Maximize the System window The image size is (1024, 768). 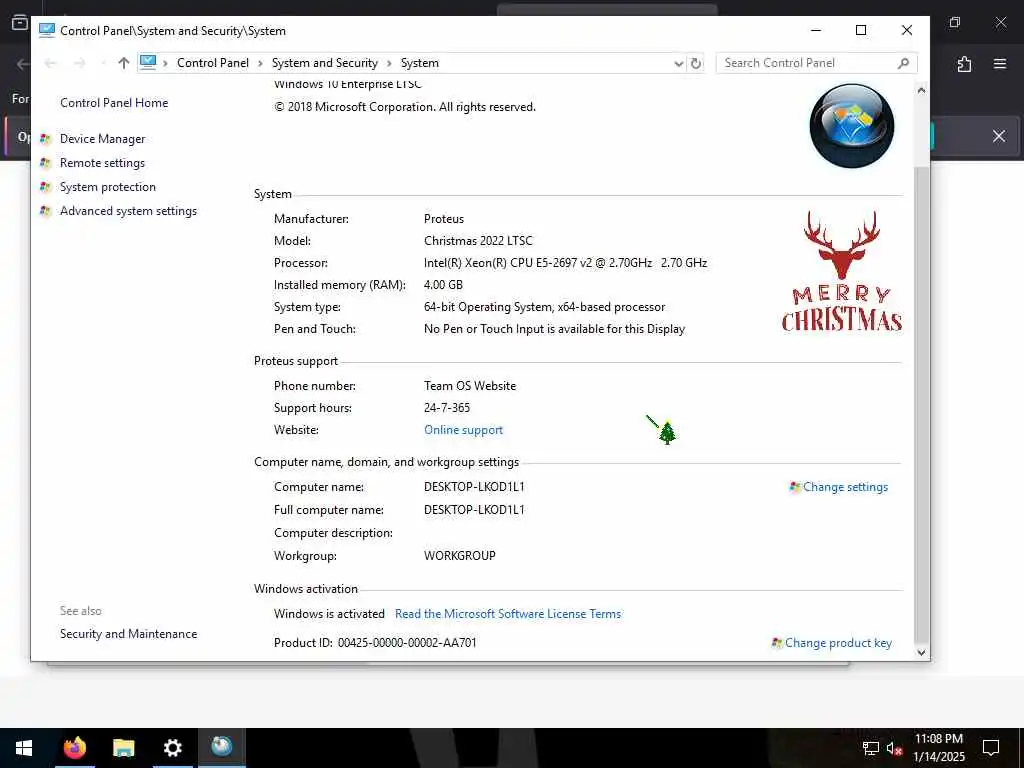coord(861,30)
